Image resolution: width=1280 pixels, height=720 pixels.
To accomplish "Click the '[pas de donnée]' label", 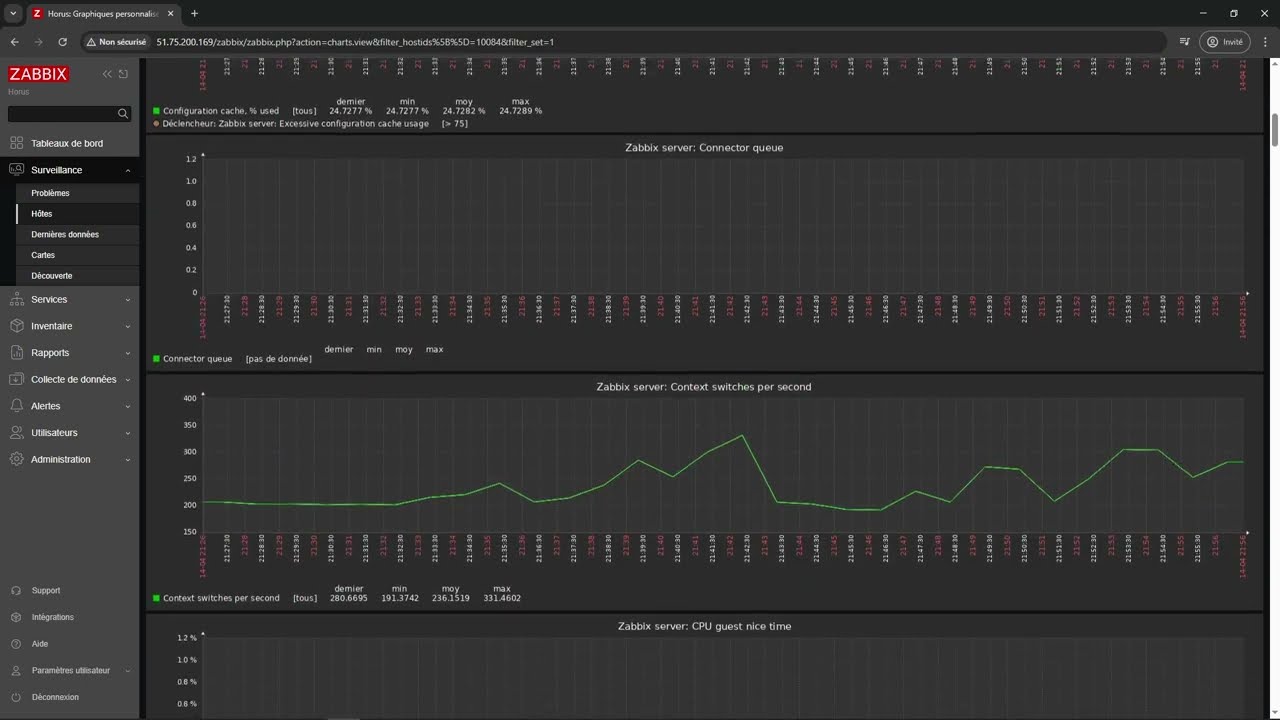I will tap(279, 358).
